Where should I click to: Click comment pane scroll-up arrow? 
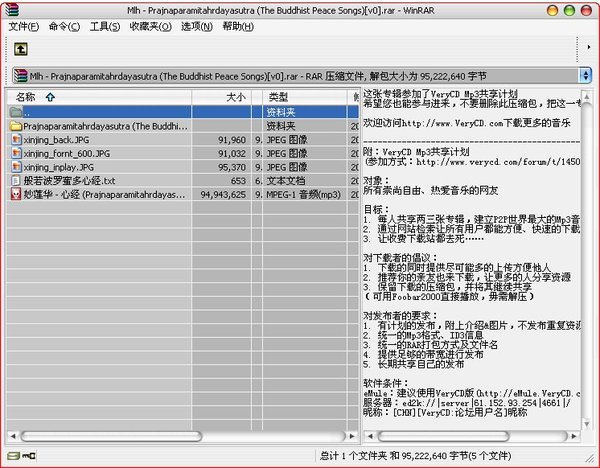pyautogui.click(x=586, y=96)
